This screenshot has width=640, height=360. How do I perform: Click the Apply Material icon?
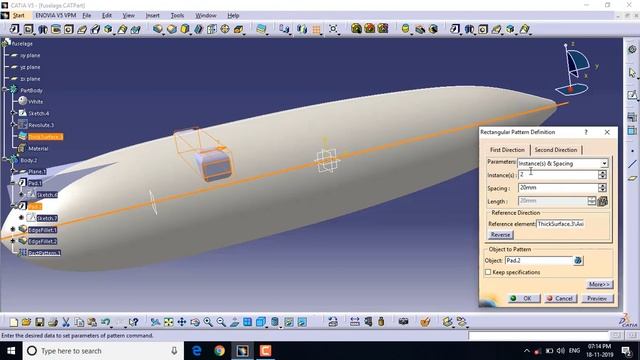tap(425, 322)
